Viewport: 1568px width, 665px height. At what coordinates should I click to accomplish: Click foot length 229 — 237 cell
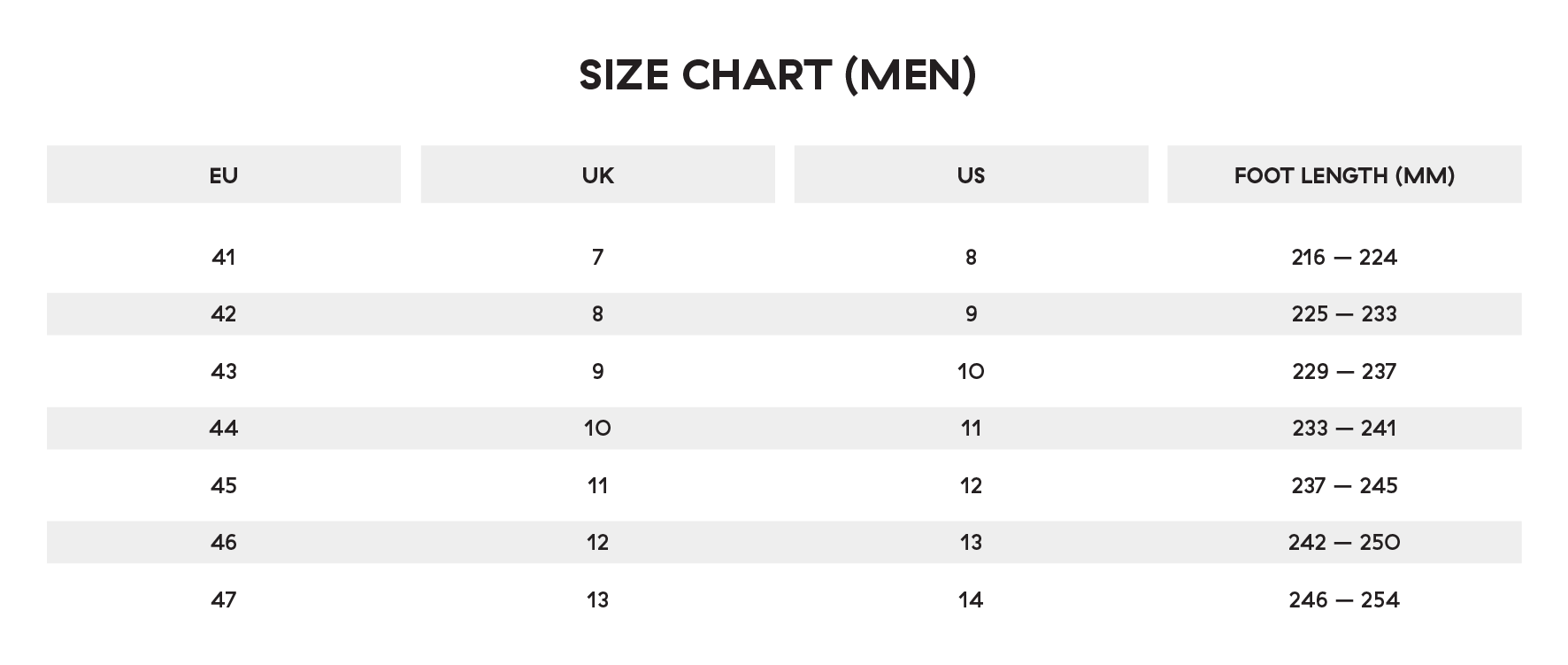click(1344, 371)
